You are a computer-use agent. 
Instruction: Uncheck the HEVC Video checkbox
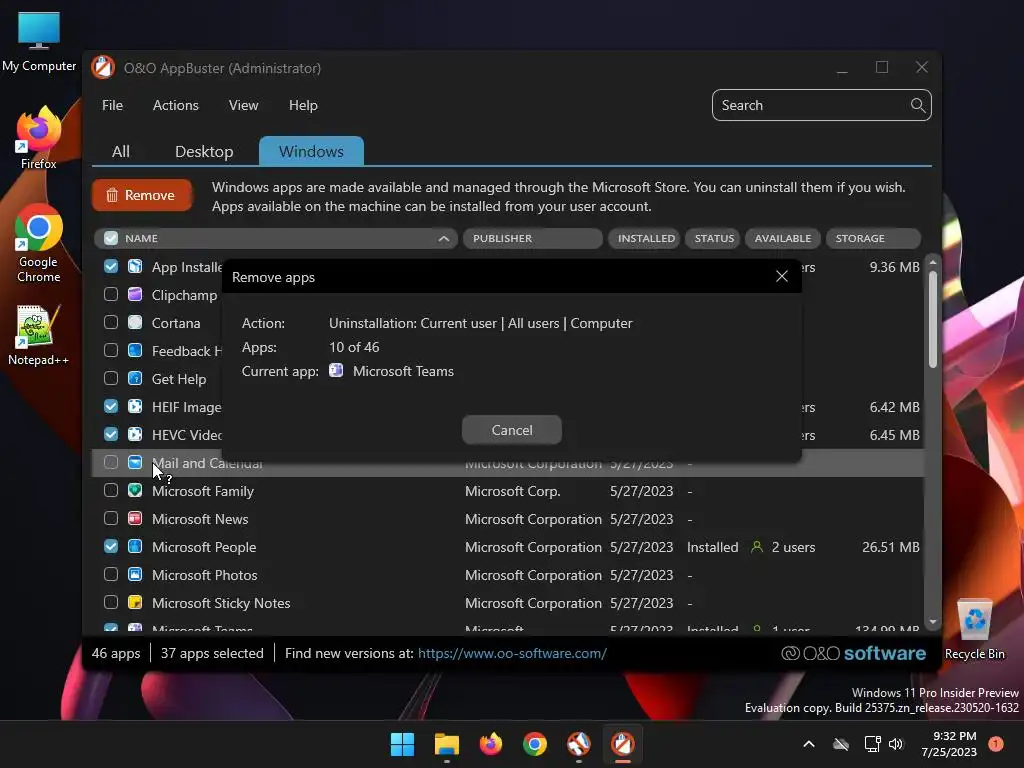111,434
